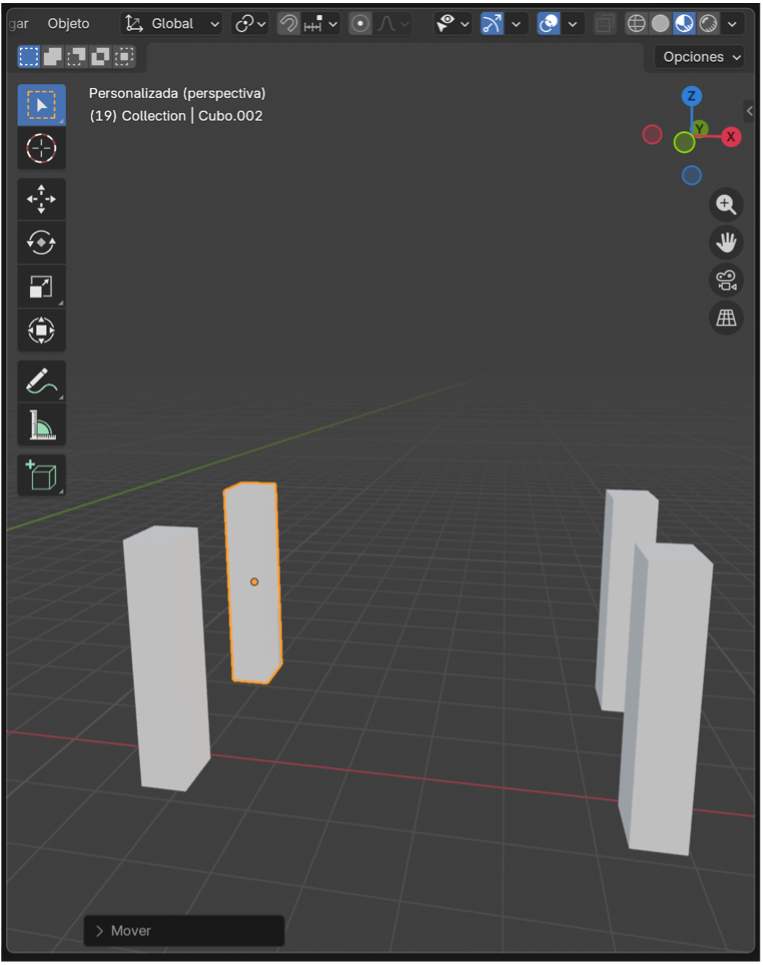Activate the 3D Cursor tool
The image size is (763, 965).
[x=41, y=148]
